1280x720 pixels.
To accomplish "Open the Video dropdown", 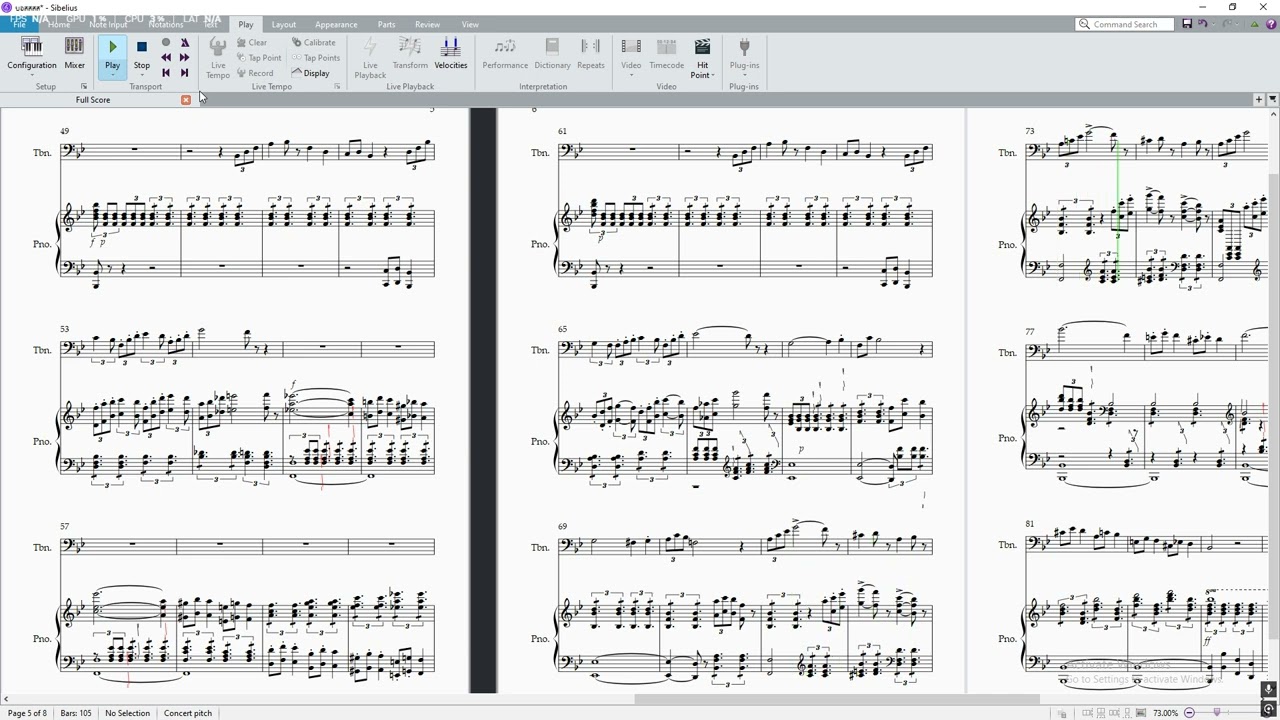I will click(631, 57).
